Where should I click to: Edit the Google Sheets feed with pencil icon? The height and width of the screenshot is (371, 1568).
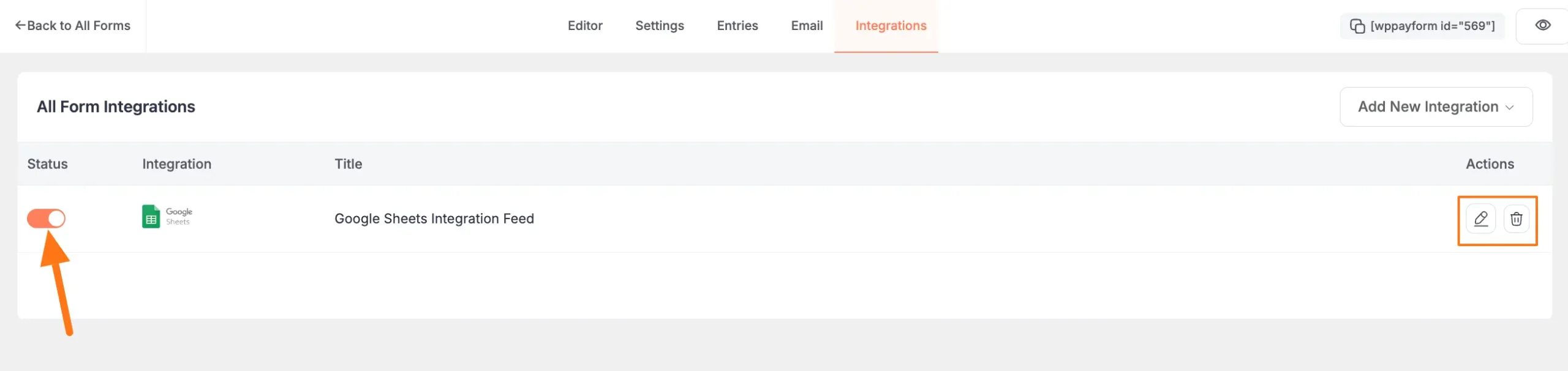pyautogui.click(x=1481, y=219)
